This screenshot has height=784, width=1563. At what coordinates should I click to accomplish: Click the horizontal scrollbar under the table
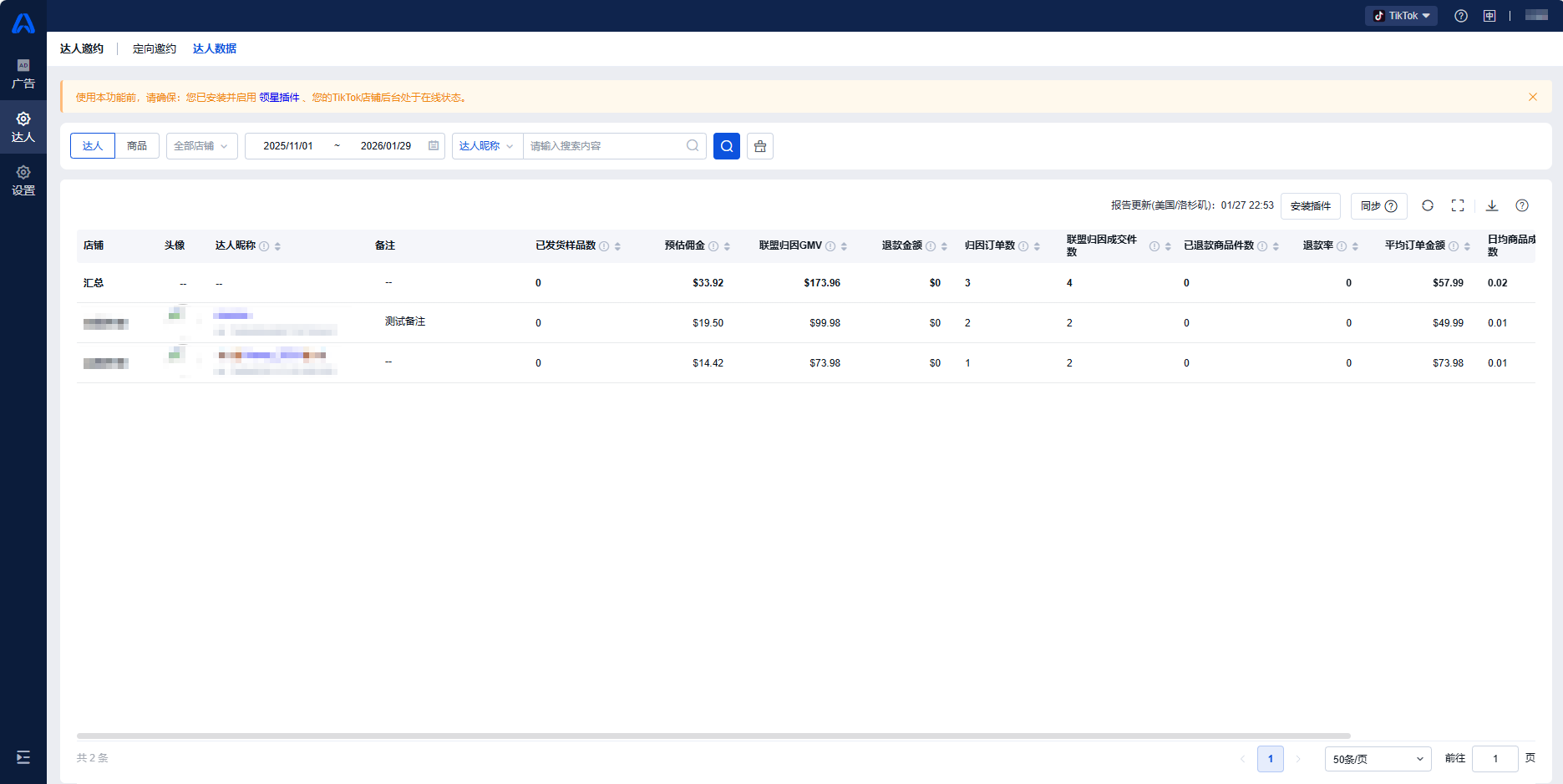713,736
